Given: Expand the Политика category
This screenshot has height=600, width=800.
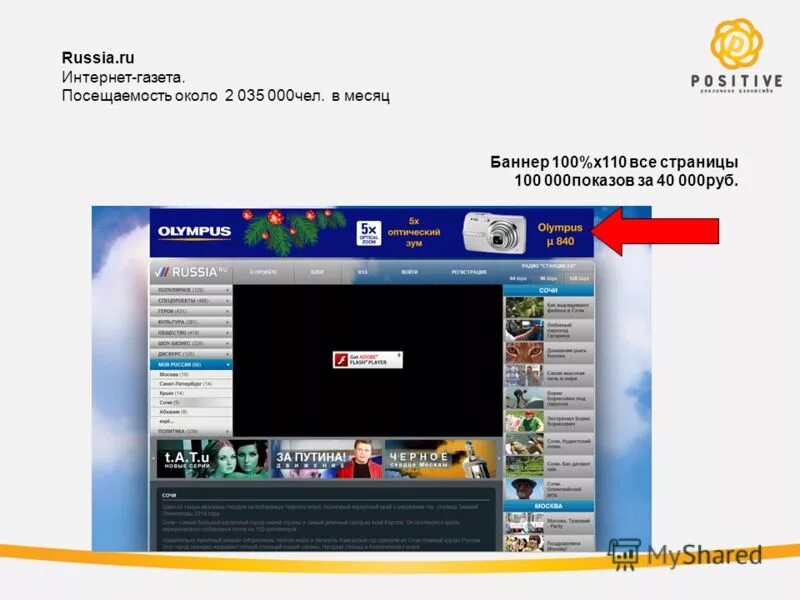Looking at the screenshot, I should tap(191, 432).
